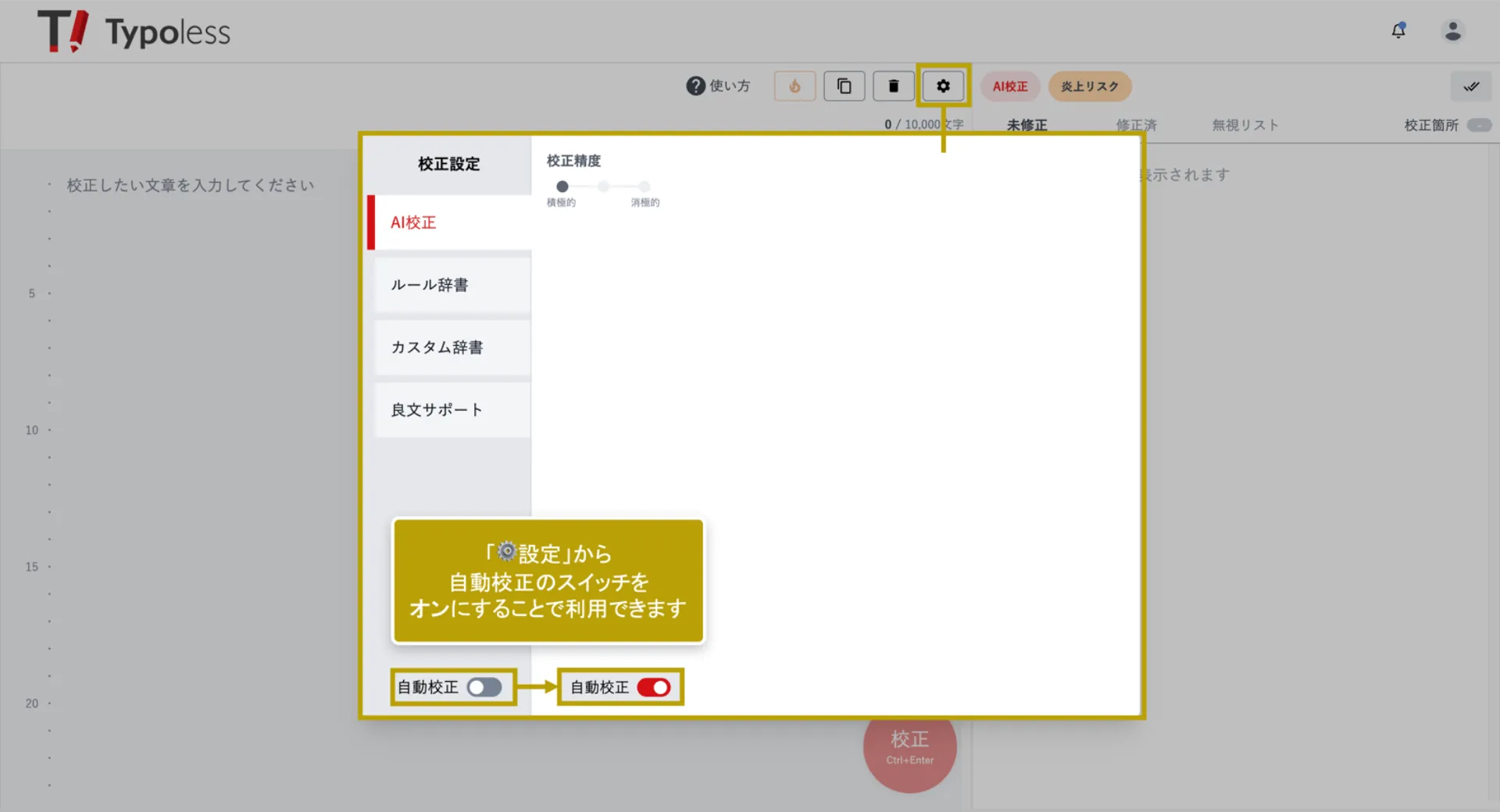Click the 0 / 10,000 character counter
Screen dimensions: 1500x812
click(x=924, y=125)
